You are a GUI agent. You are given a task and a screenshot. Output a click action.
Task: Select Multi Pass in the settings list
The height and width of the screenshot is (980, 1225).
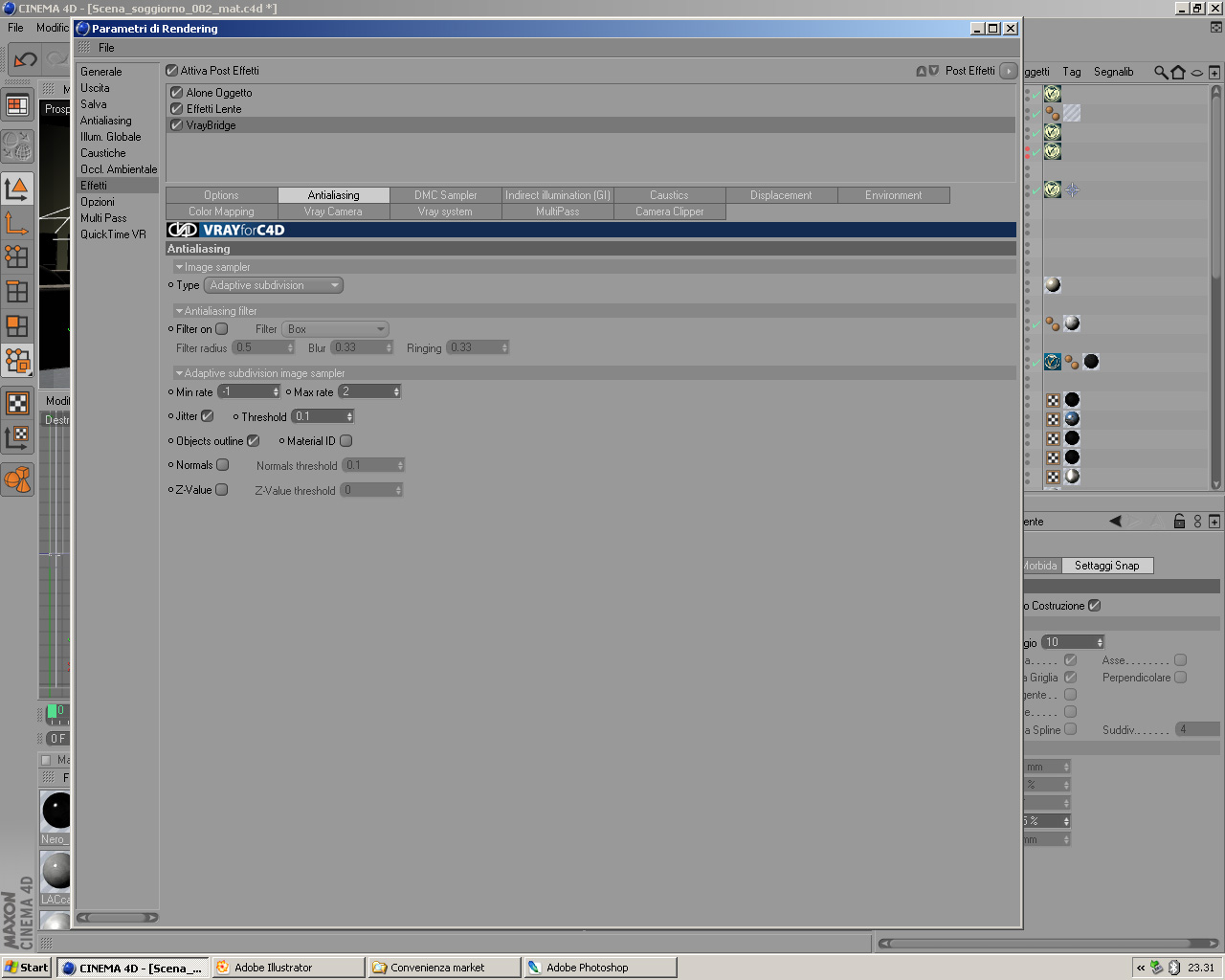103,218
